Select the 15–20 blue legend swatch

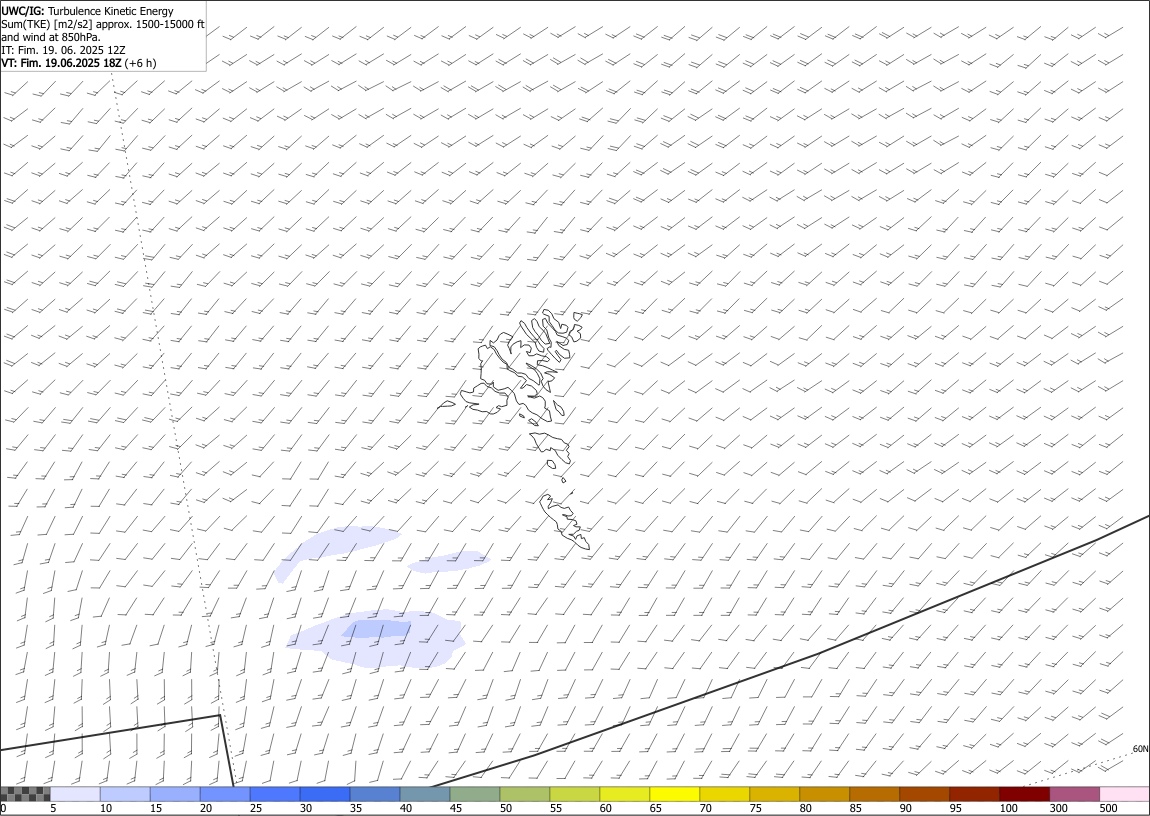tap(175, 794)
